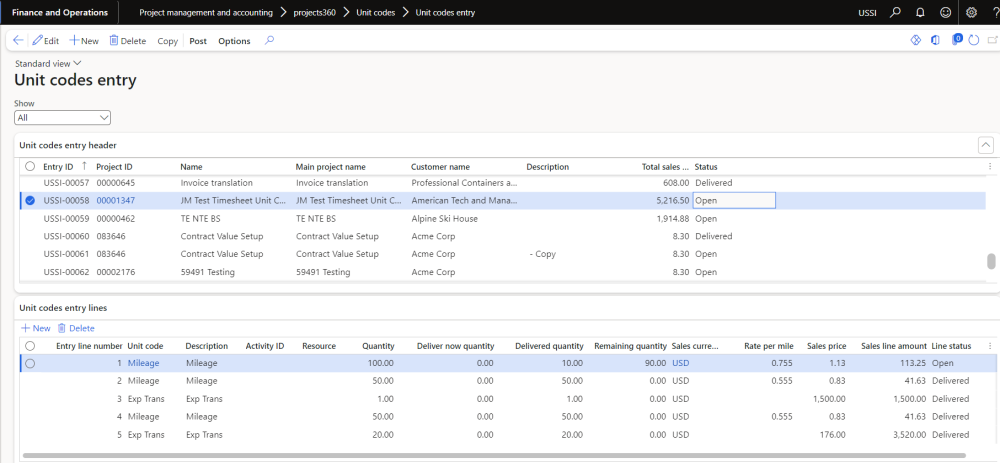Click the Post menu item
This screenshot has height=463, width=1000.
point(198,41)
